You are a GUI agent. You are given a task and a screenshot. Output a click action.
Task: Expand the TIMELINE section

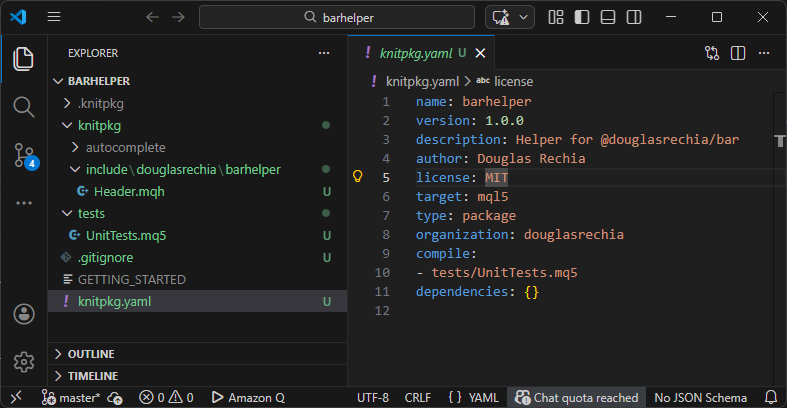click(x=92, y=376)
